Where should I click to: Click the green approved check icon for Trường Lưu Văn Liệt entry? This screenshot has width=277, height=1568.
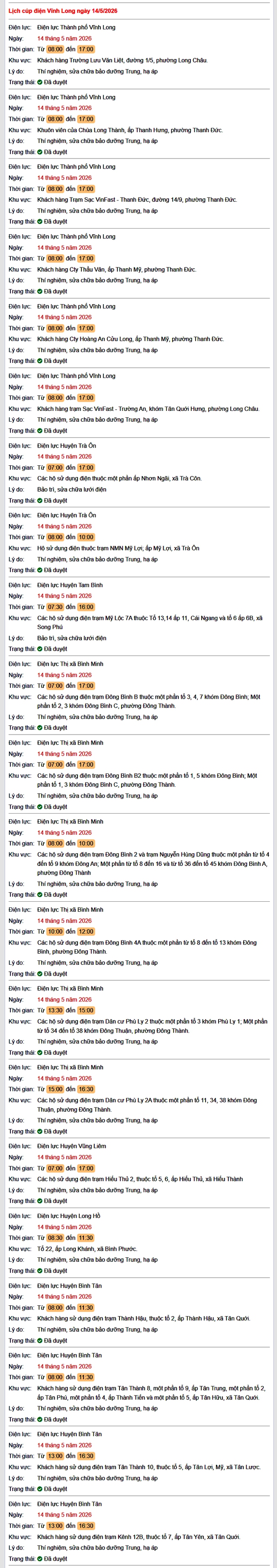pyautogui.click(x=40, y=82)
